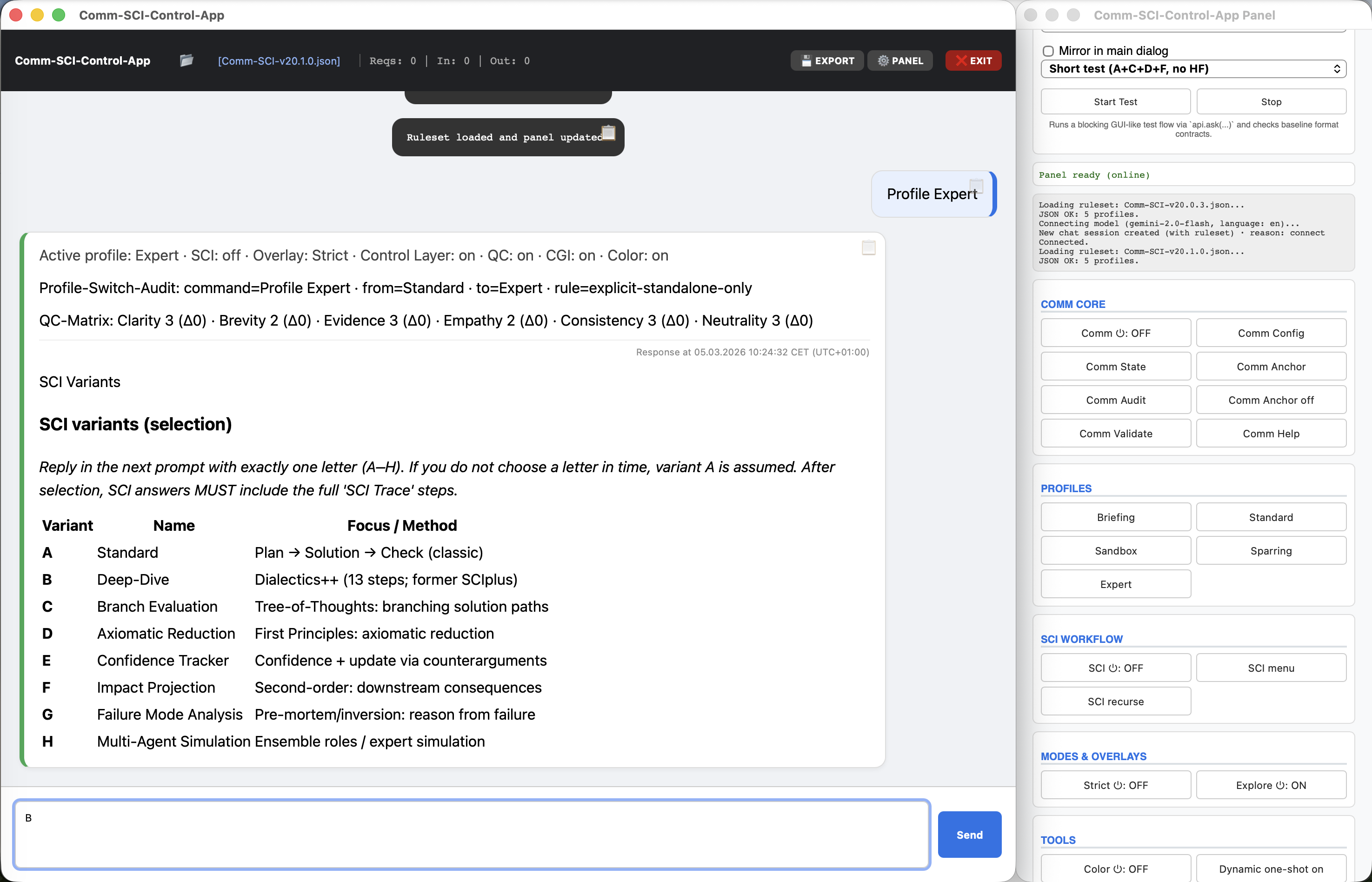
Task: Click the red EXIT button
Action: click(x=973, y=61)
